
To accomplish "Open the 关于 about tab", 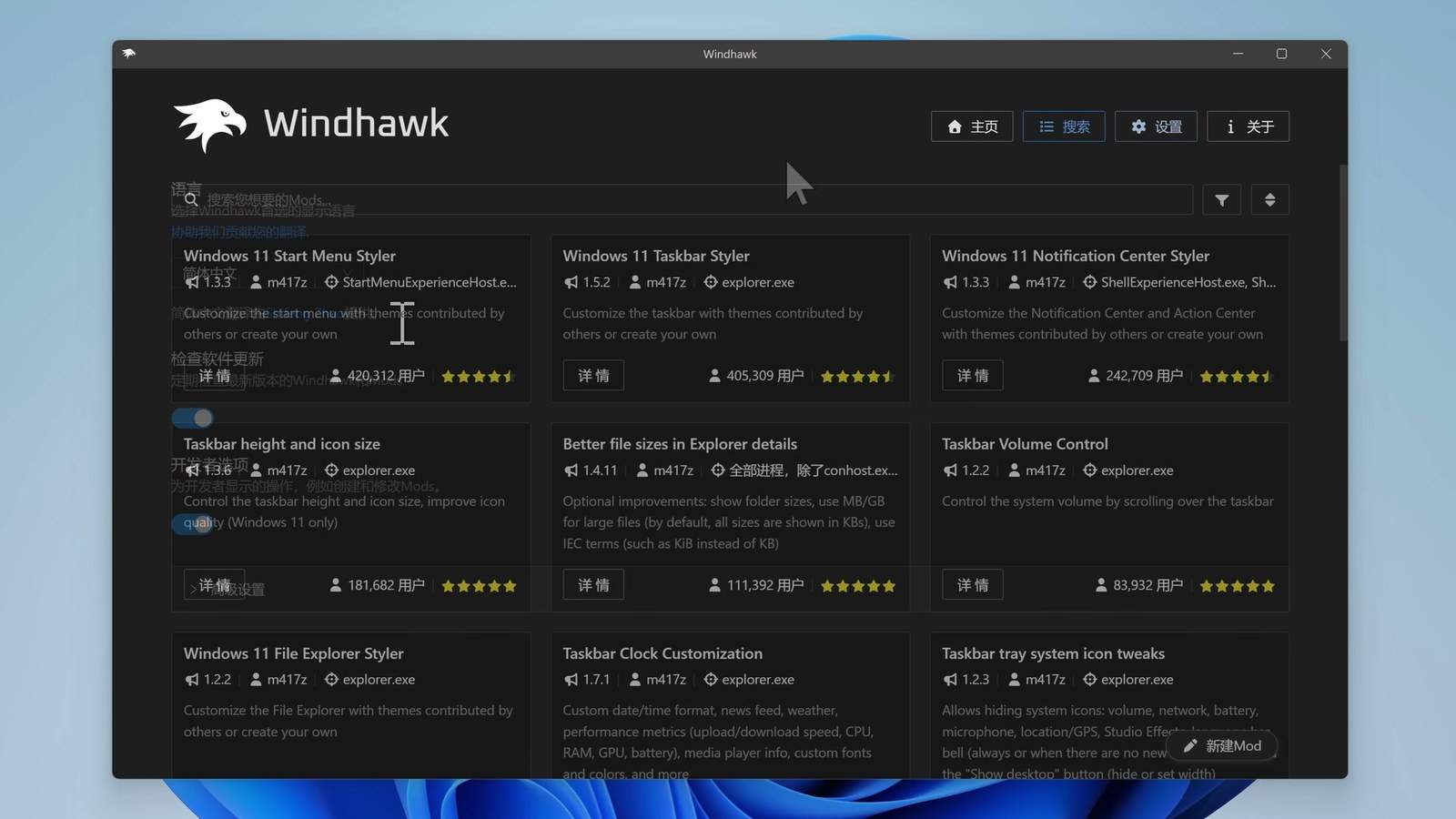I will click(1248, 126).
